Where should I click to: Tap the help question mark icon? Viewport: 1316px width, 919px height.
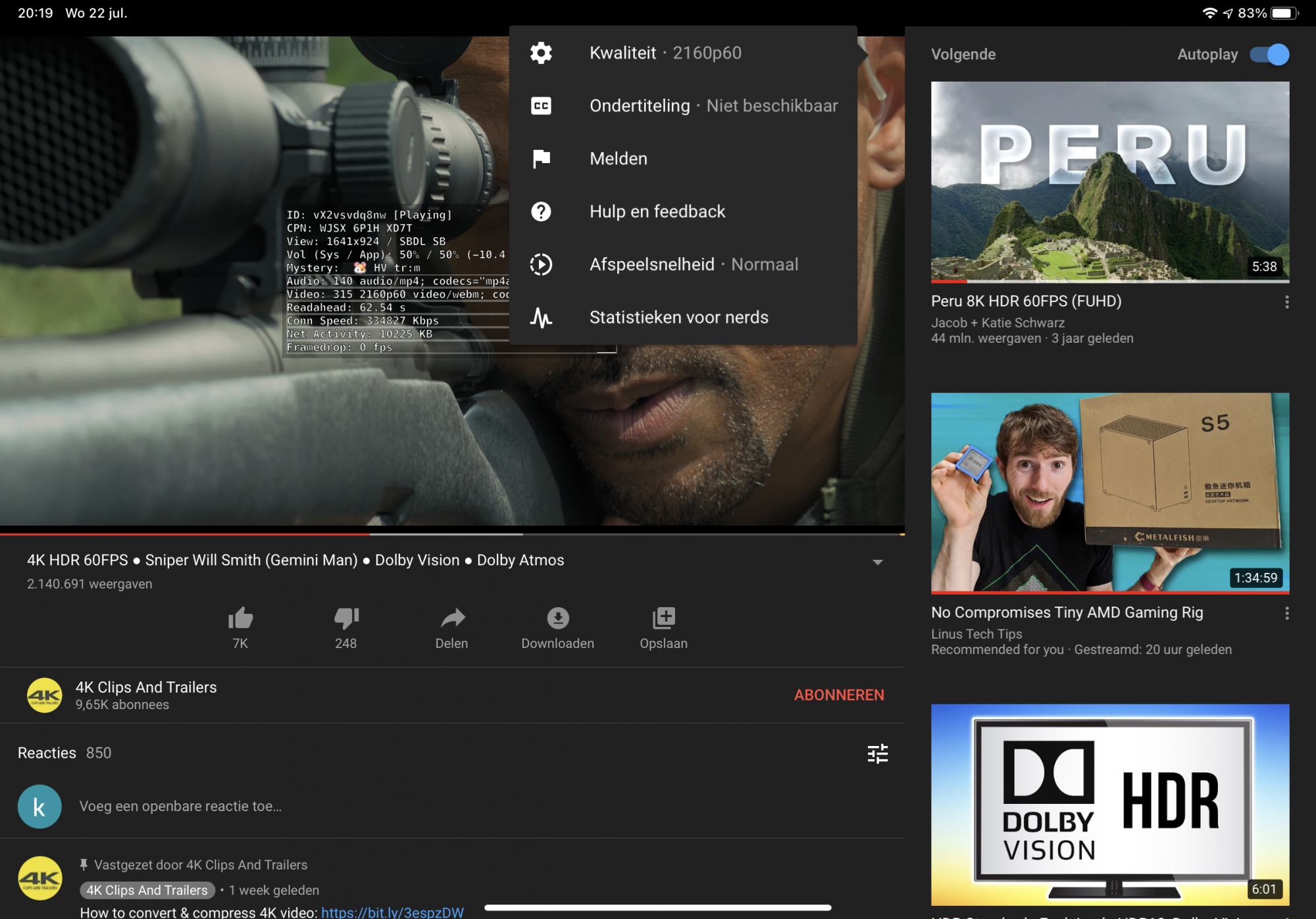point(541,211)
